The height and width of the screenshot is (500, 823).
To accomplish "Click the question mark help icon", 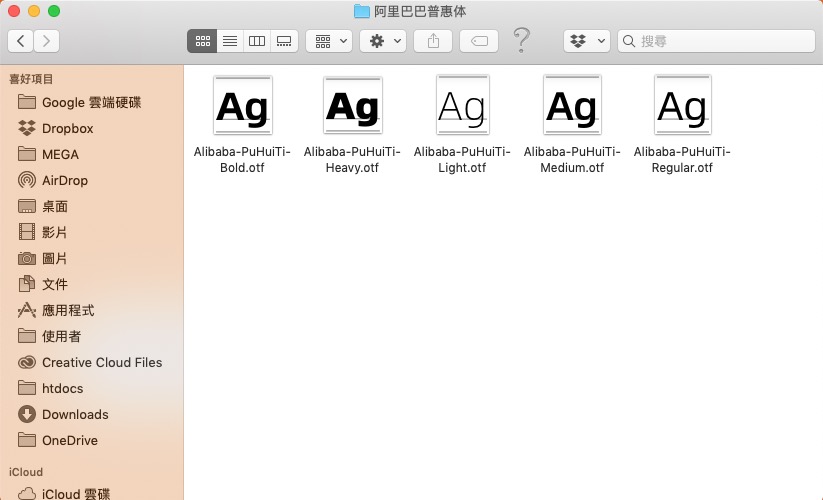I will [521, 41].
